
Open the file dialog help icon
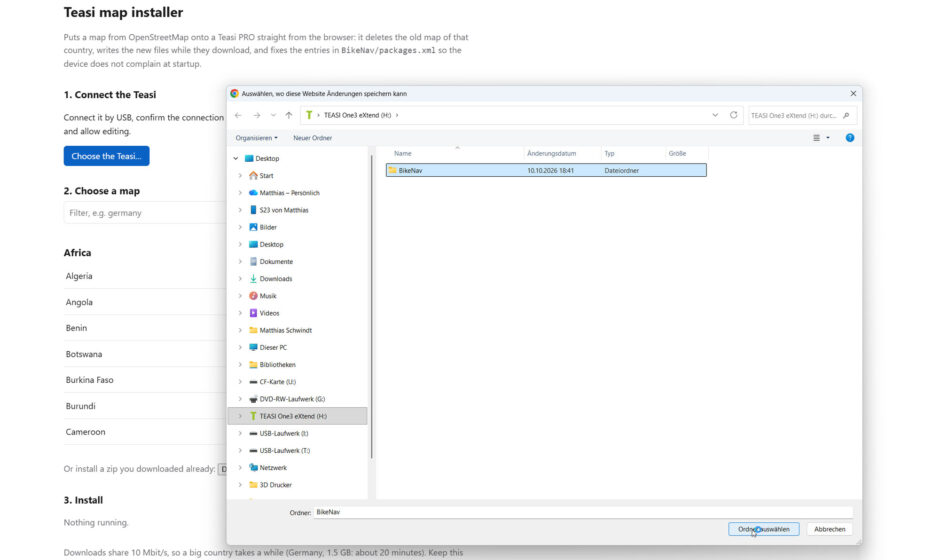pyautogui.click(x=849, y=138)
